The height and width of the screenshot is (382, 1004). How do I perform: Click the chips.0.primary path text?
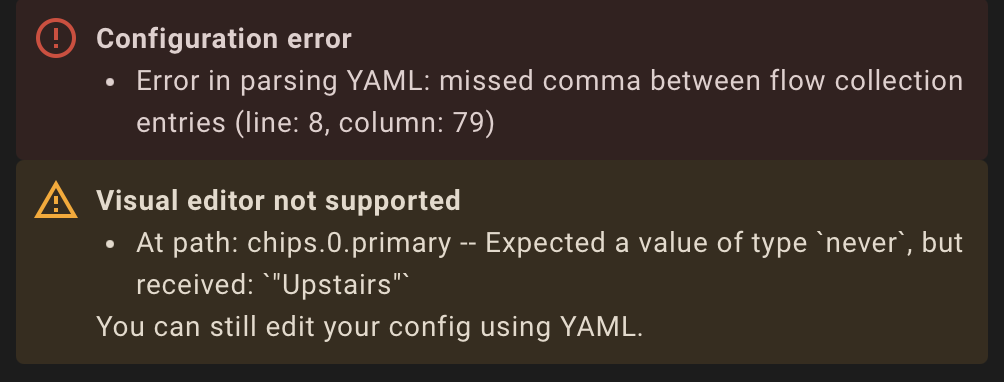[349, 243]
